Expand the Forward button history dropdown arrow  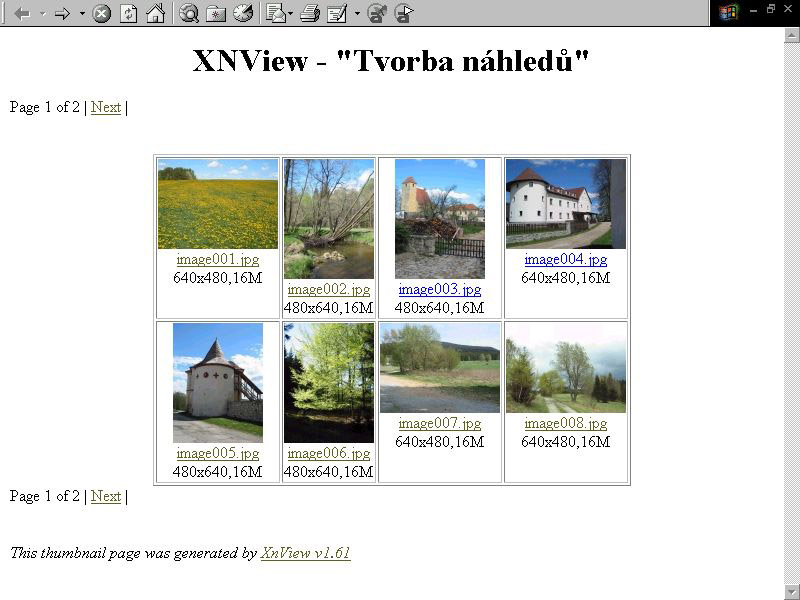82,13
